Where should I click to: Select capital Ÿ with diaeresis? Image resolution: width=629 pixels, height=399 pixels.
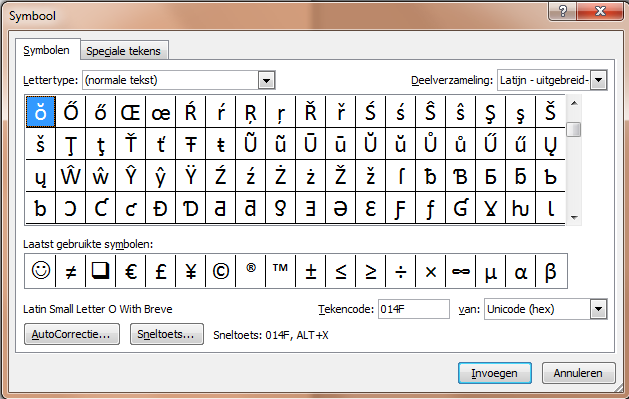pyautogui.click(x=191, y=176)
